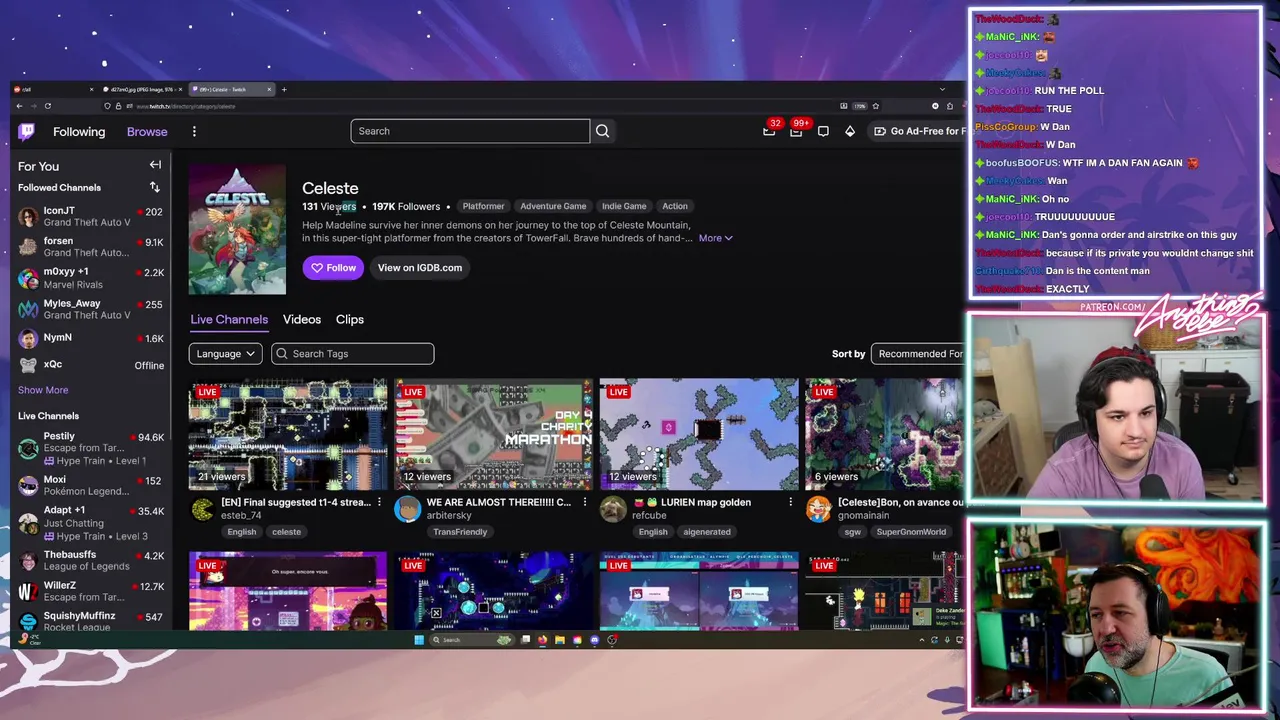Open Pestily live channel in sidebar
This screenshot has width=1280, height=720.
(x=90, y=448)
